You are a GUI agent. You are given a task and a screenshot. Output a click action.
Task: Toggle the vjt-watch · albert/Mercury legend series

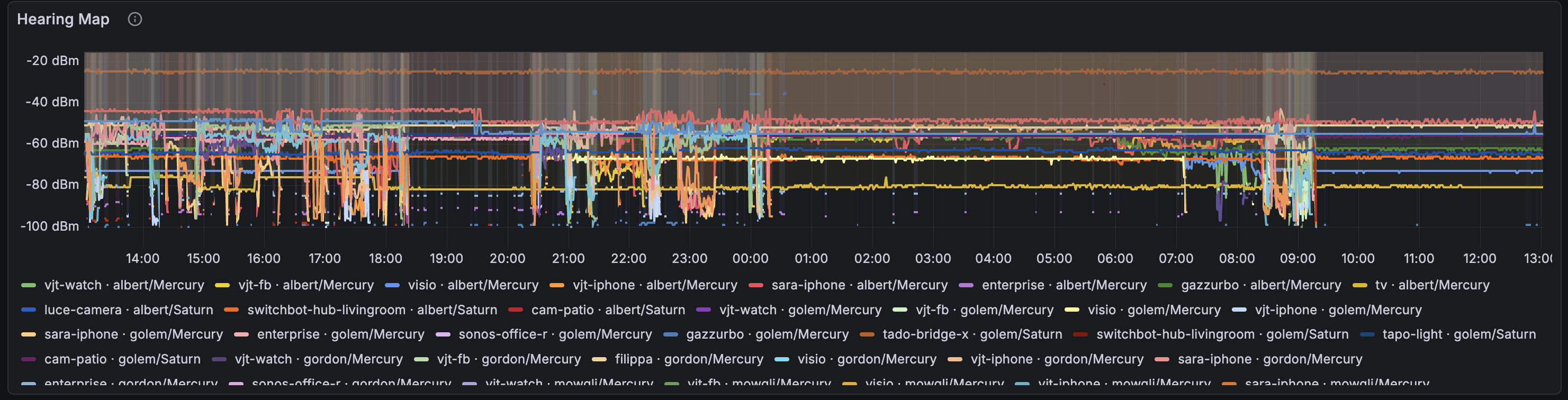pos(123,285)
